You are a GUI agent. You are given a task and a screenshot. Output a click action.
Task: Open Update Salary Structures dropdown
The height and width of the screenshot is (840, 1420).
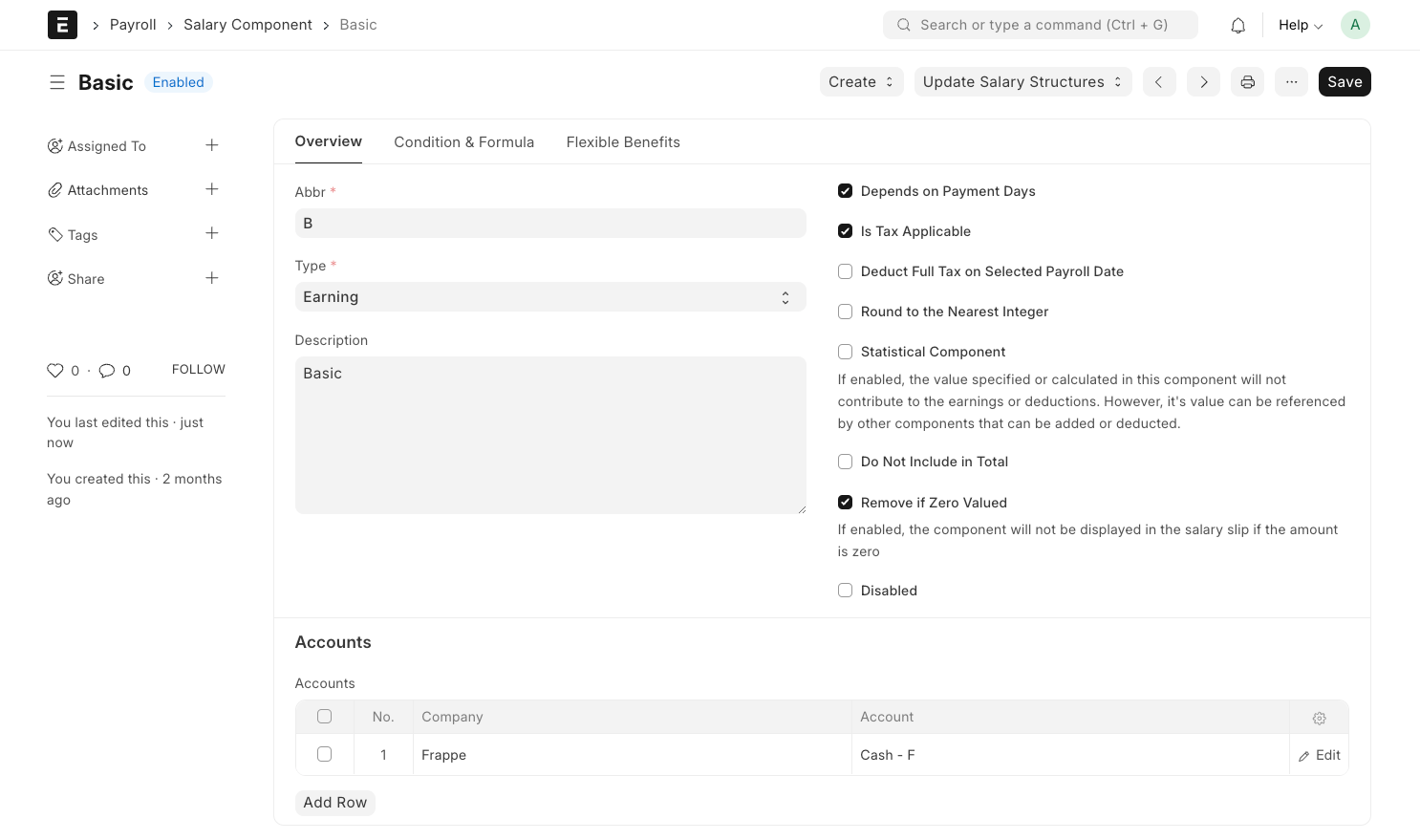(1022, 82)
